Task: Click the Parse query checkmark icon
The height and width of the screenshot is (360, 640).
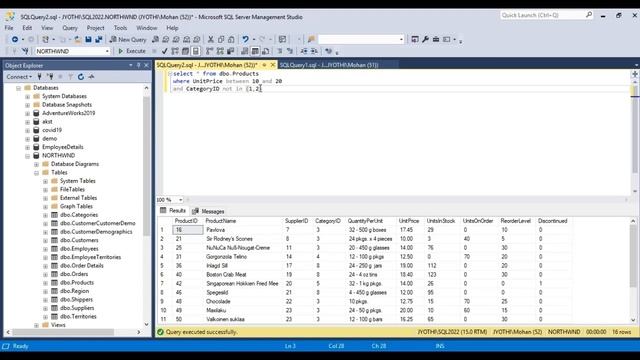Action: [164, 51]
